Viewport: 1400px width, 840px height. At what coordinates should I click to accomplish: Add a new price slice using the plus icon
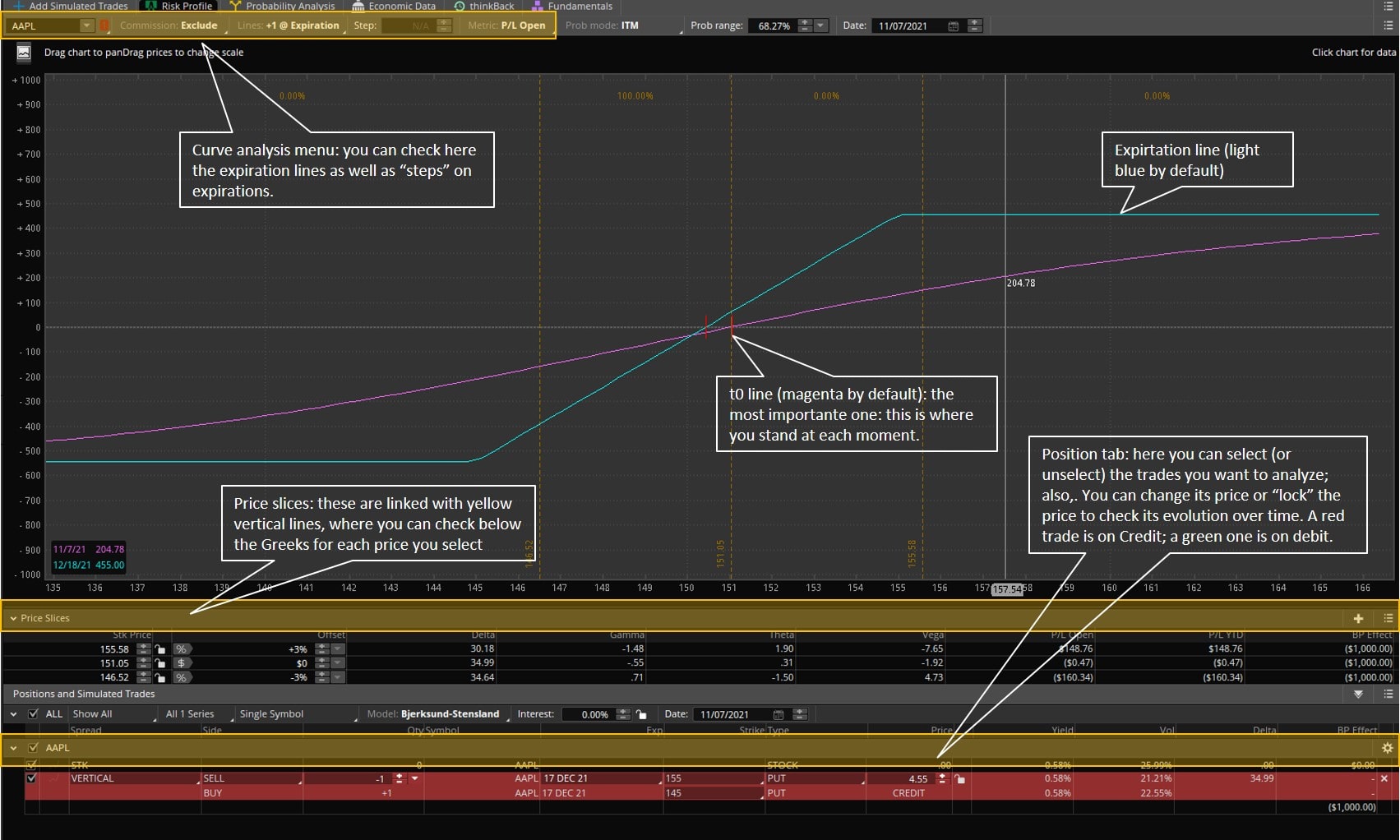pyautogui.click(x=1359, y=618)
